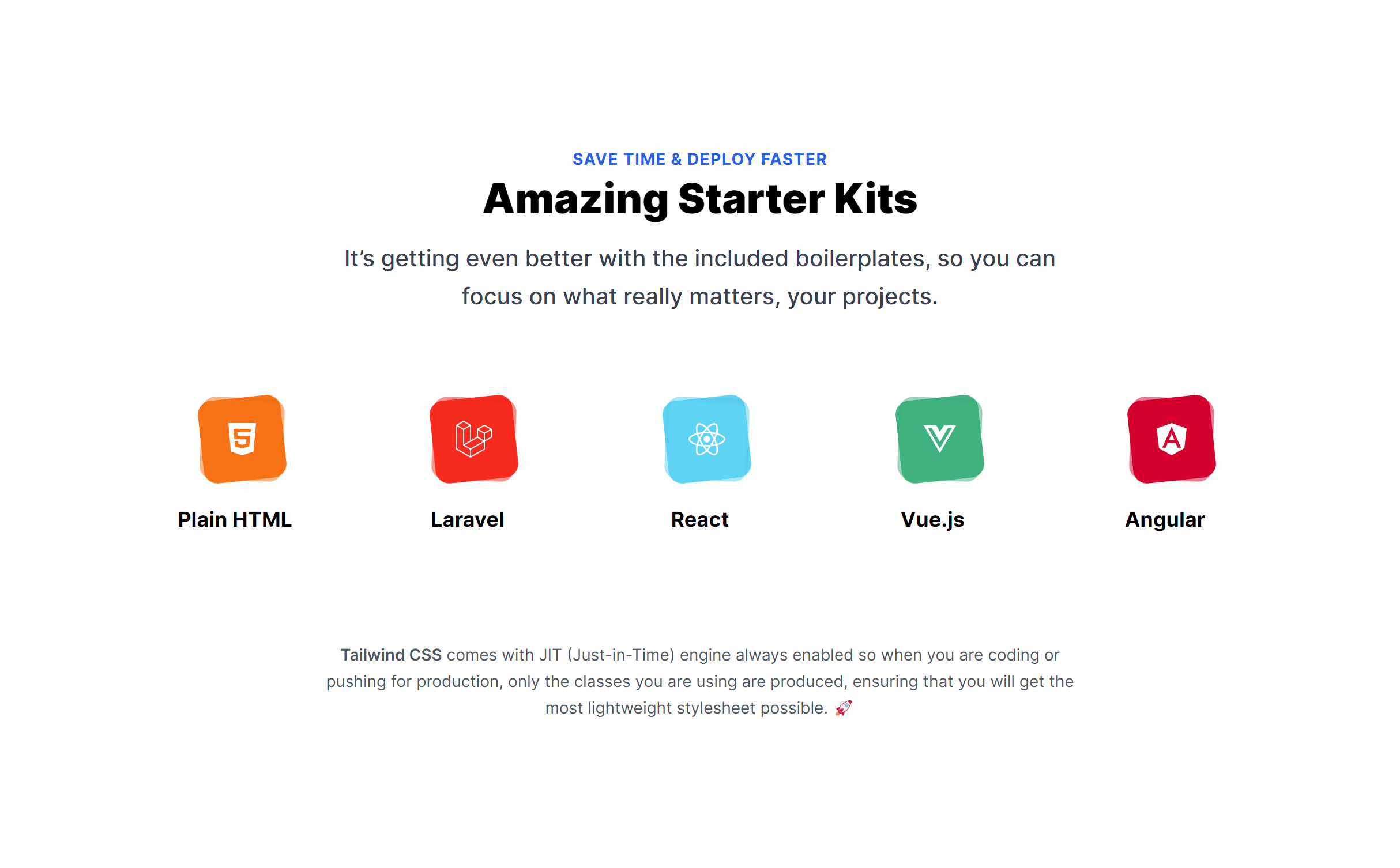
Task: Click the 'SAVE TIME & DEPLOY FASTER' label link
Action: click(x=700, y=159)
